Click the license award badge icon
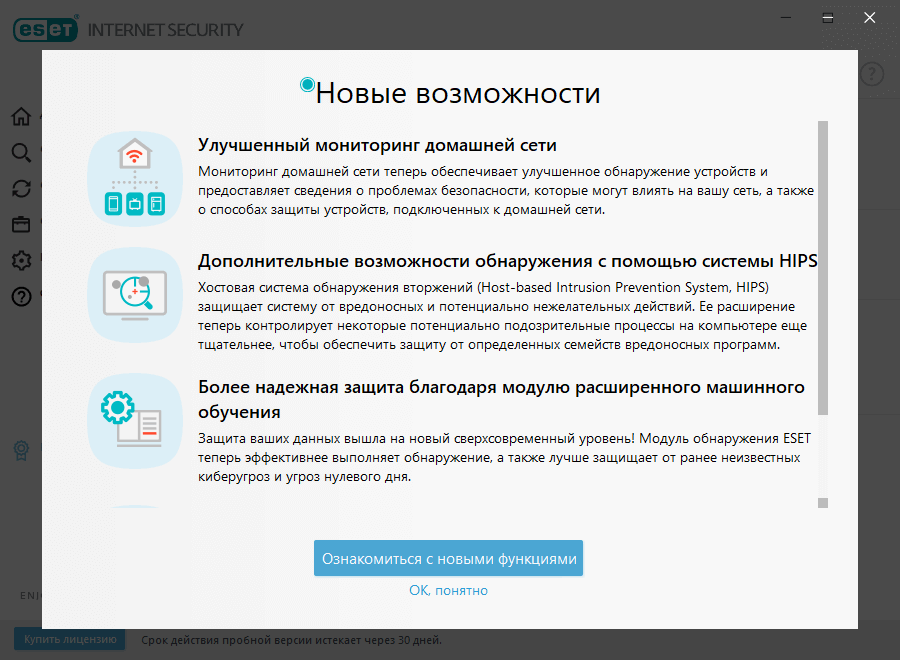This screenshot has height=660, width=900. point(20,451)
